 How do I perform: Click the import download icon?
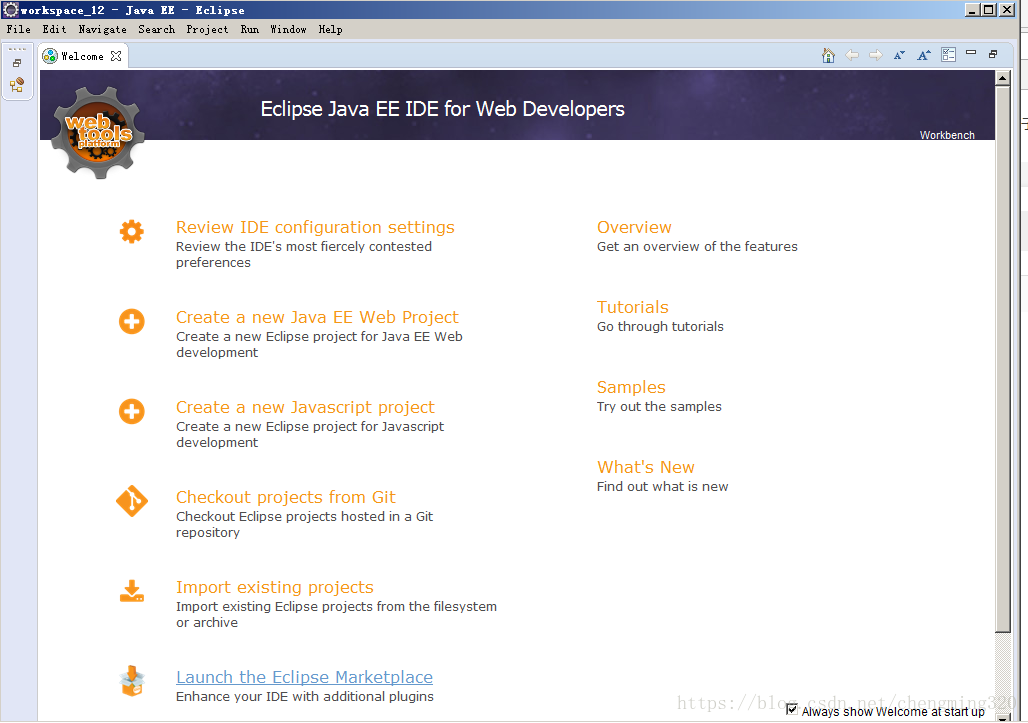pos(132,591)
